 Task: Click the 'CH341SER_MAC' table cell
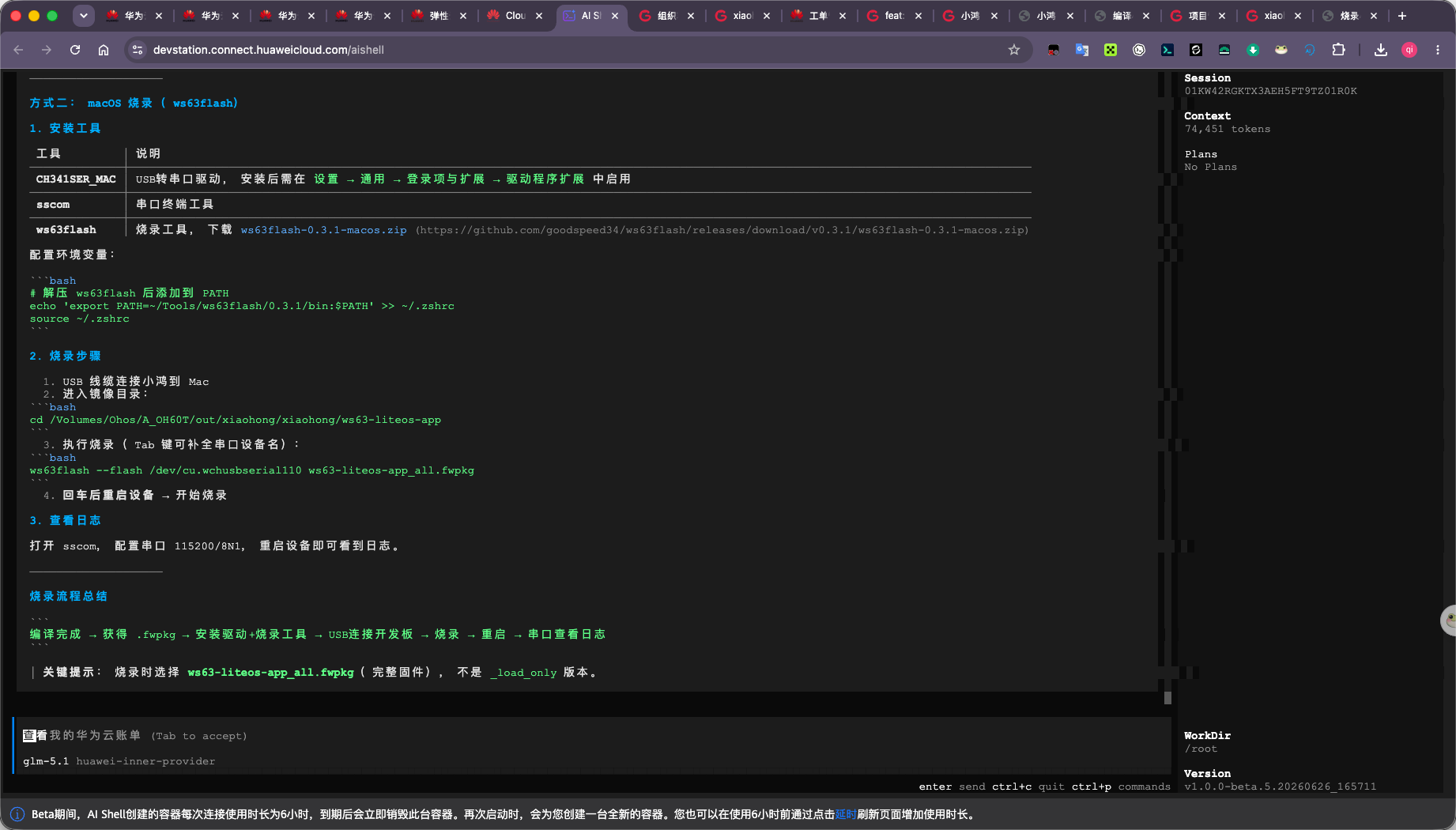pos(76,179)
